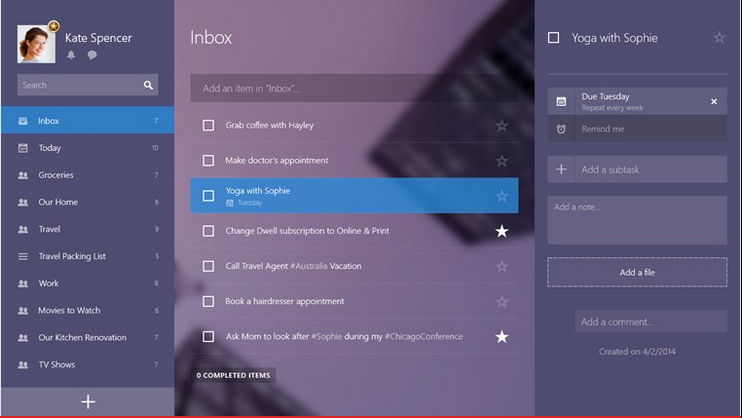Click Kate Spencer's profile picture
Viewport: 743px width, 418px height.
36,44
